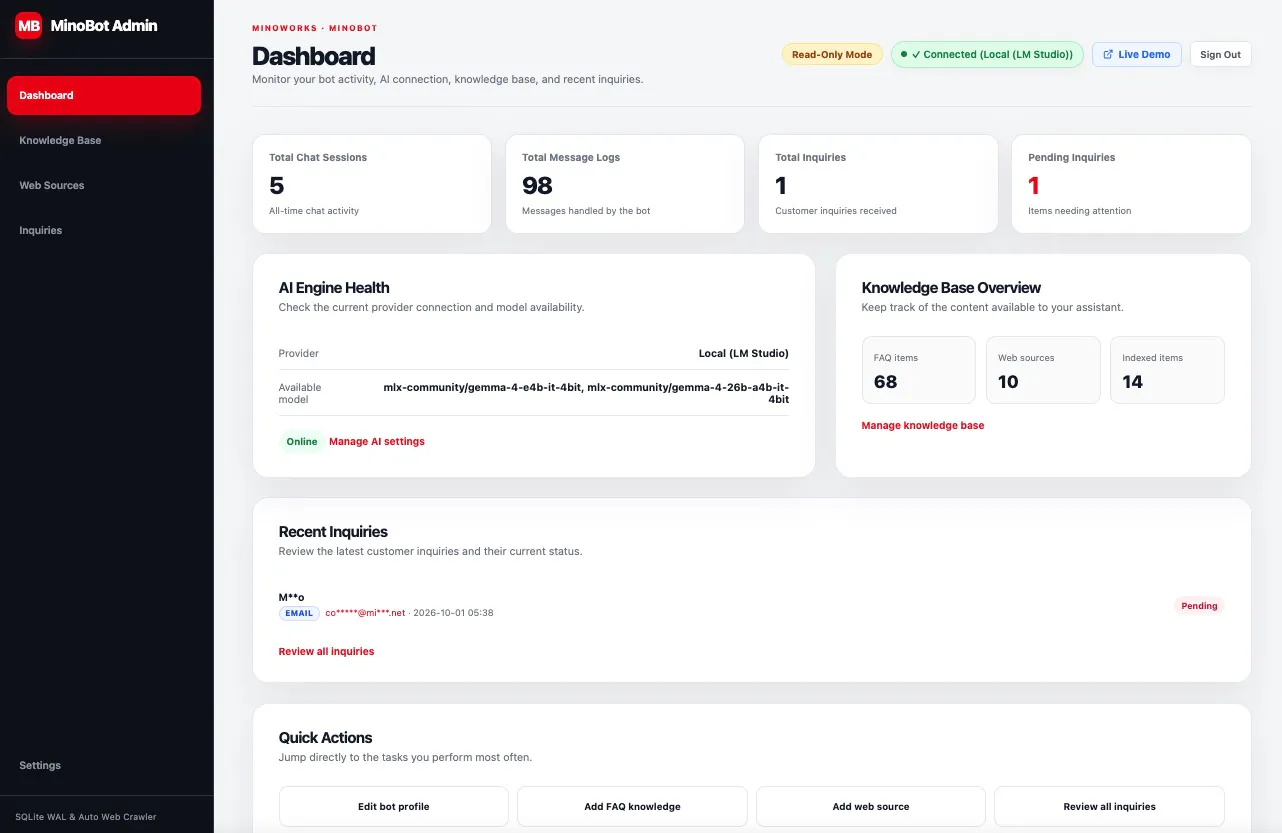Image resolution: width=1282 pixels, height=833 pixels.
Task: Click the Indexed items 14 tile
Action: pyautogui.click(x=1167, y=370)
